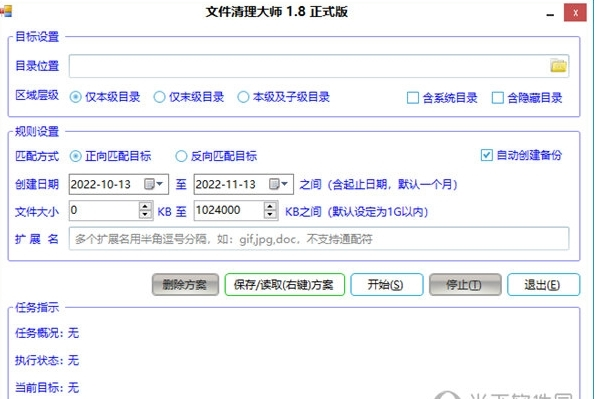Exit via the 退出(E) button
This screenshot has height=399, width=597.
543,284
